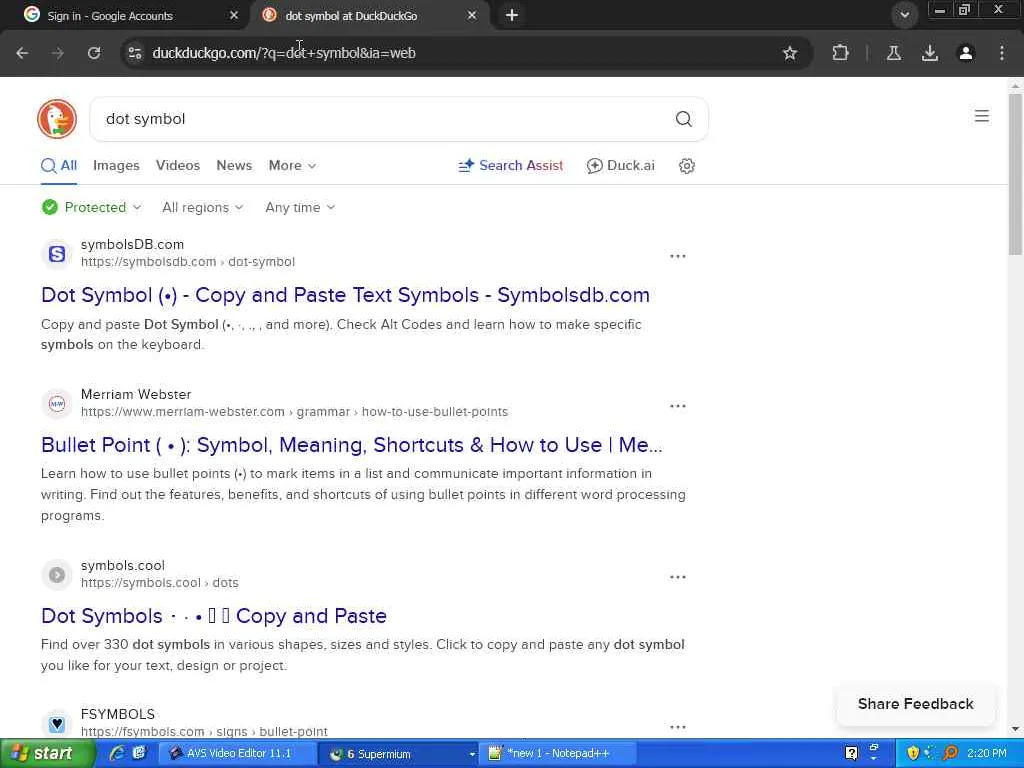This screenshot has height=768, width=1024.
Task: Open the extensions puzzle icon
Action: coord(840,53)
